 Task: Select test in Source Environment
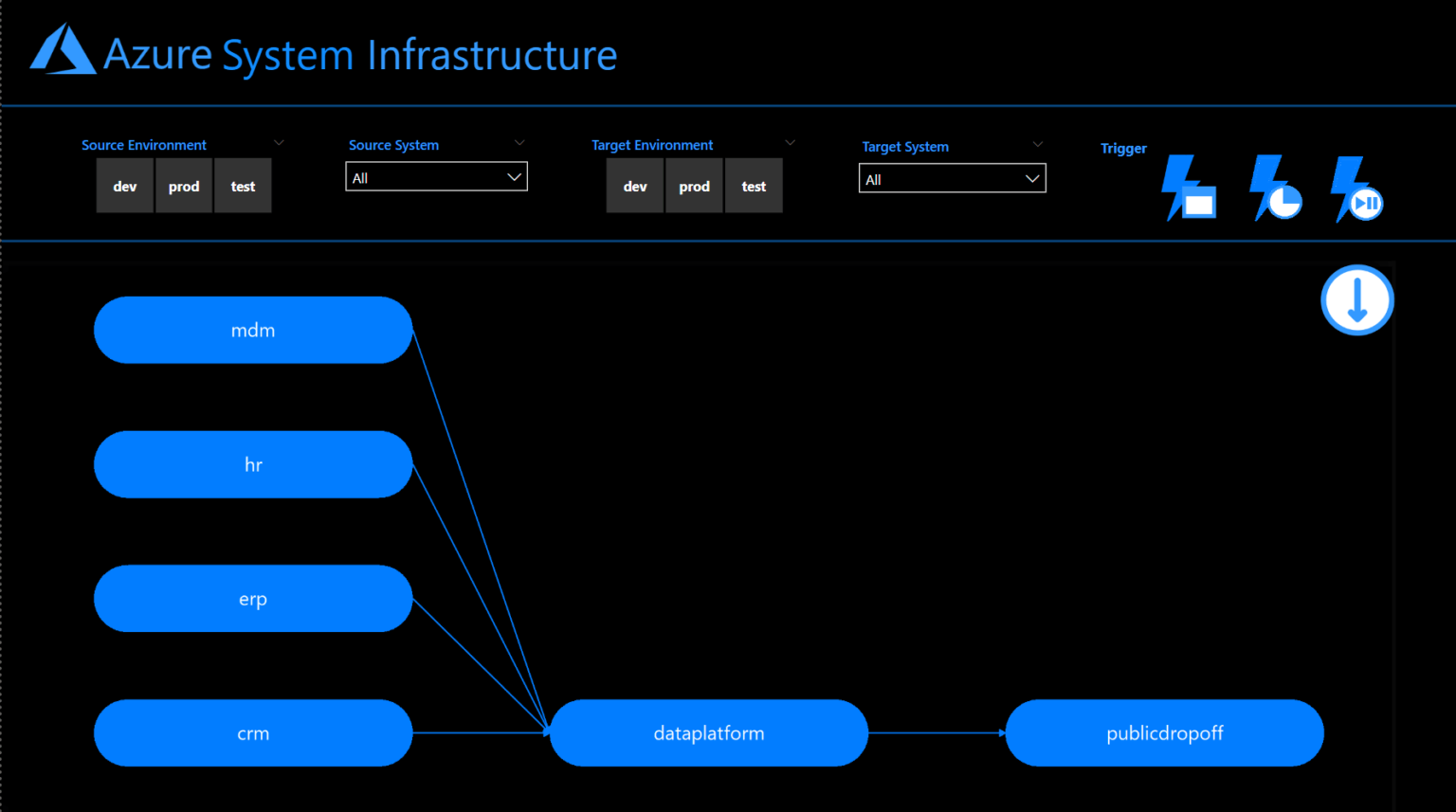[243, 185]
